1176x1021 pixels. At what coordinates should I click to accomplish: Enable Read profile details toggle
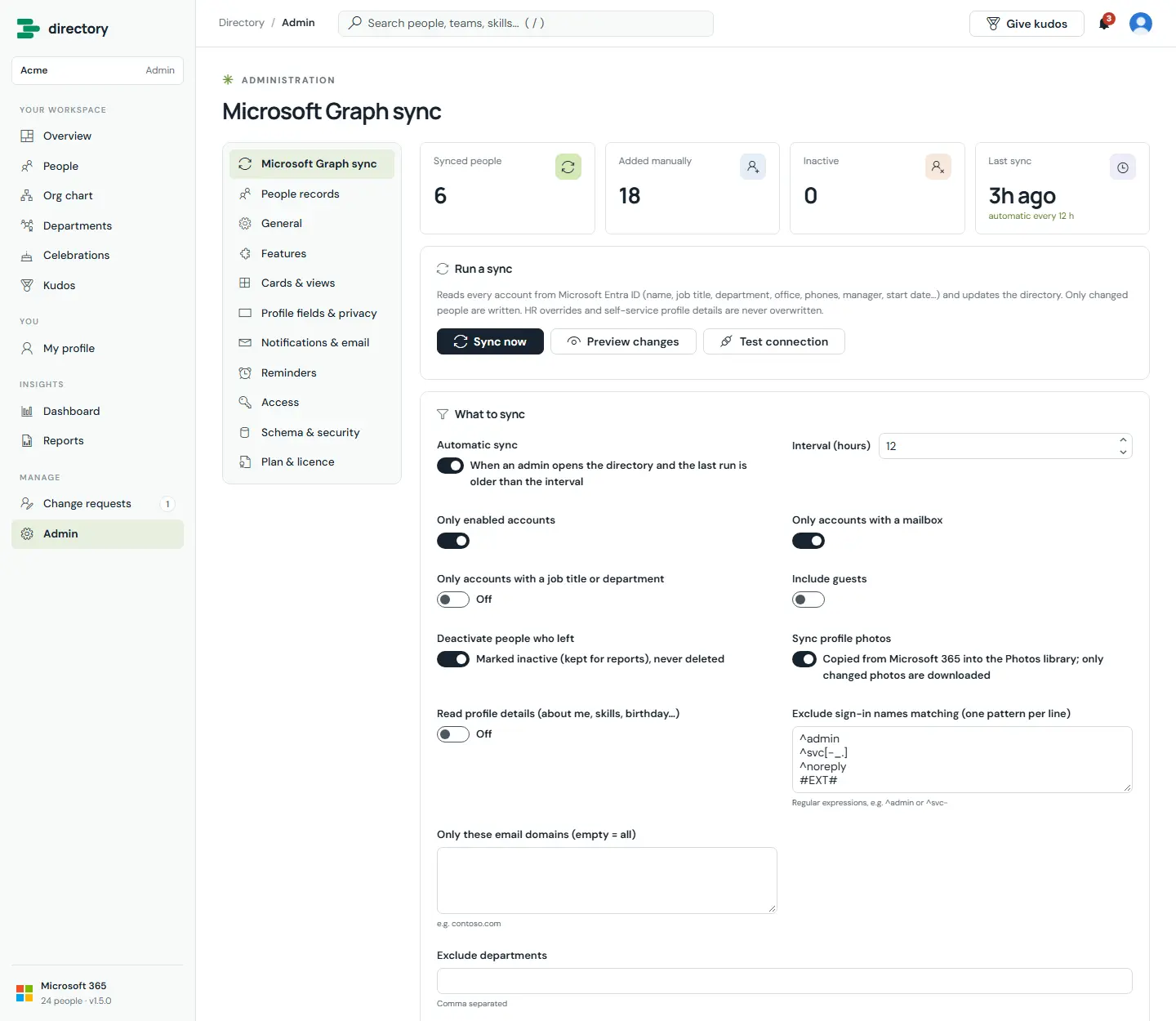[453, 734]
